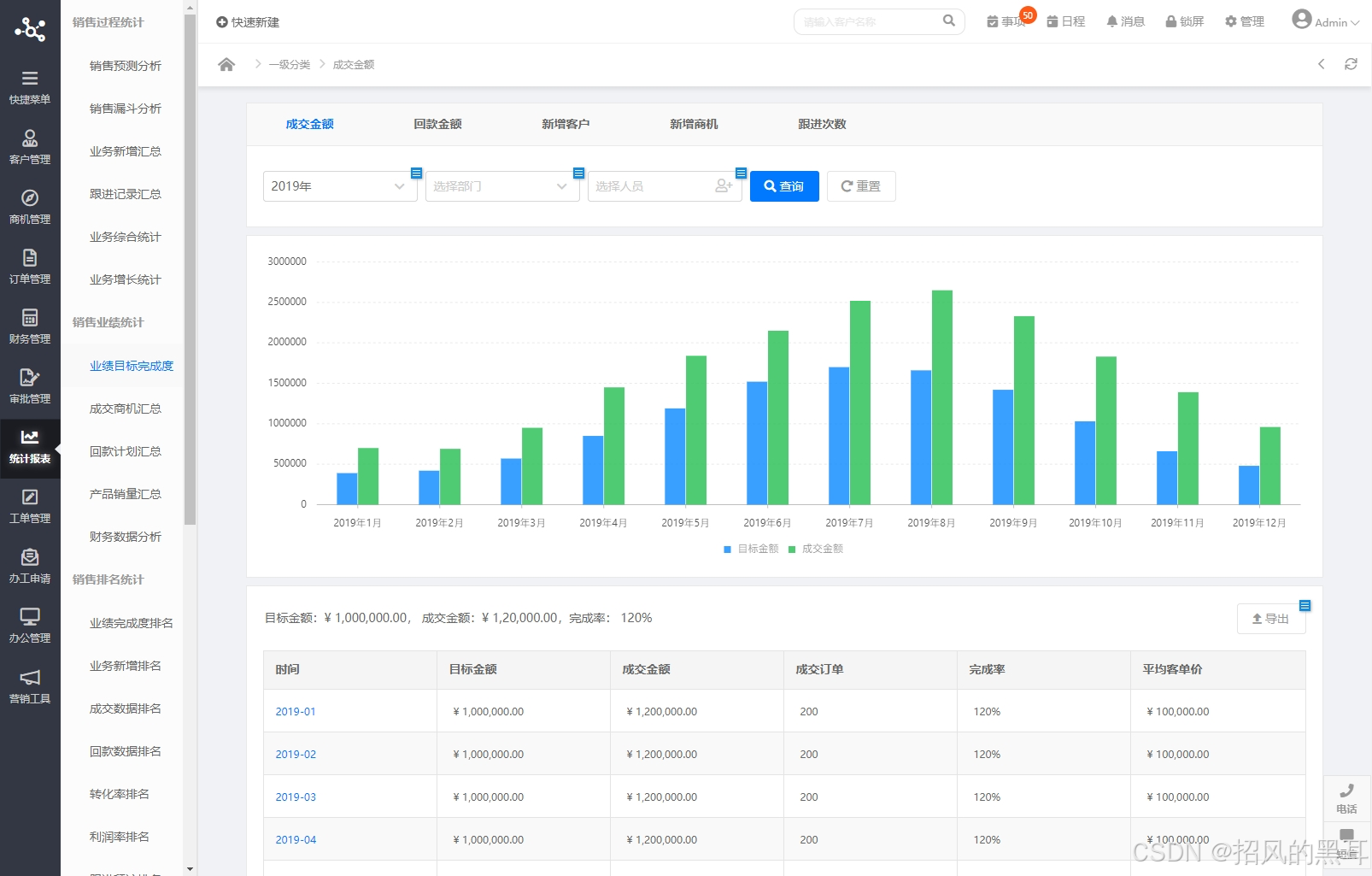Image resolution: width=1372 pixels, height=876 pixels.
Task: Click the submenu scrollbar down arrow
Action: pos(190,869)
